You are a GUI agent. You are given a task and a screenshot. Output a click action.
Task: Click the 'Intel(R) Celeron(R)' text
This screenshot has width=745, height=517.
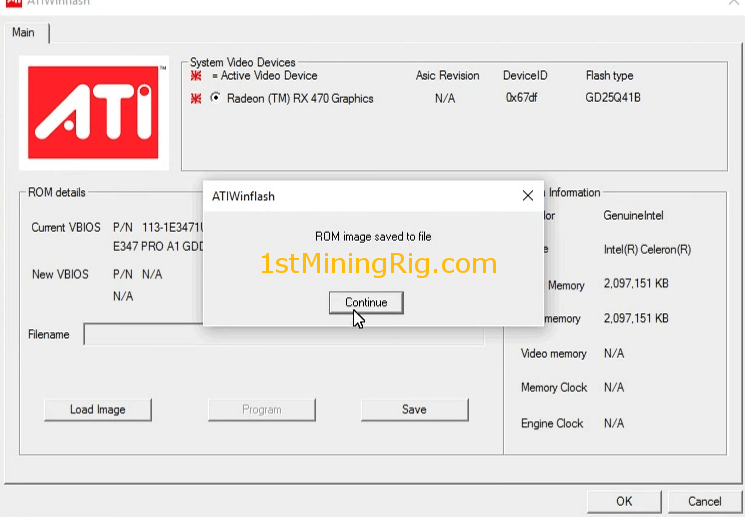point(647,249)
